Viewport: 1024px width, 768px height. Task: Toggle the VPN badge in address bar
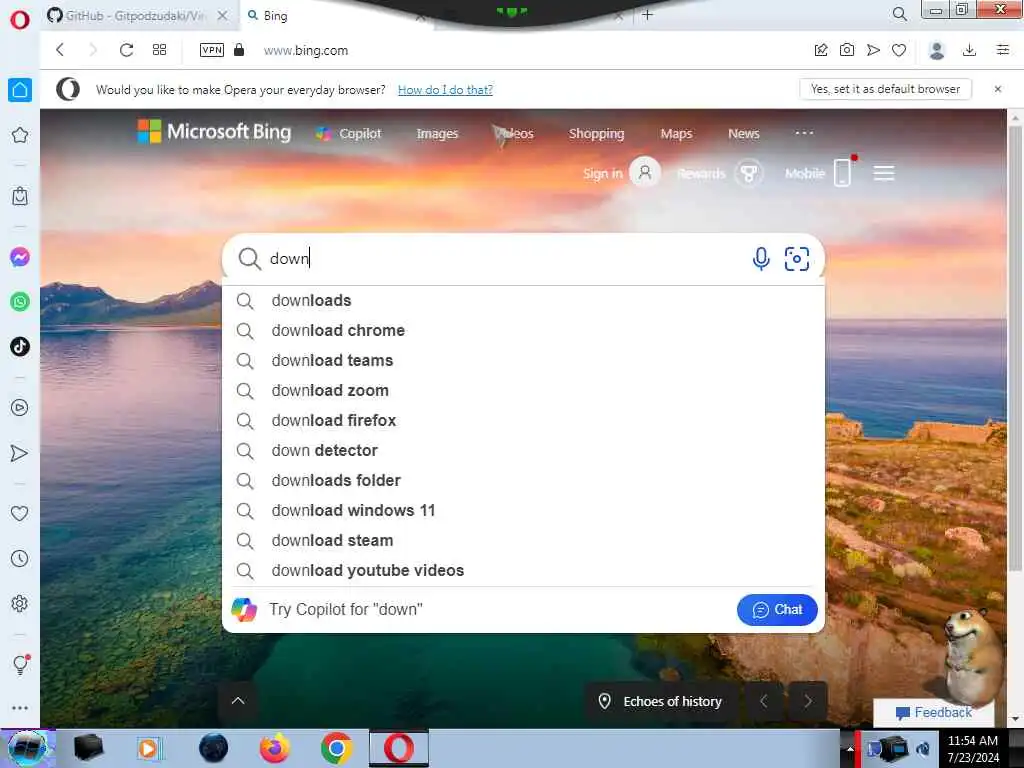pyautogui.click(x=212, y=50)
